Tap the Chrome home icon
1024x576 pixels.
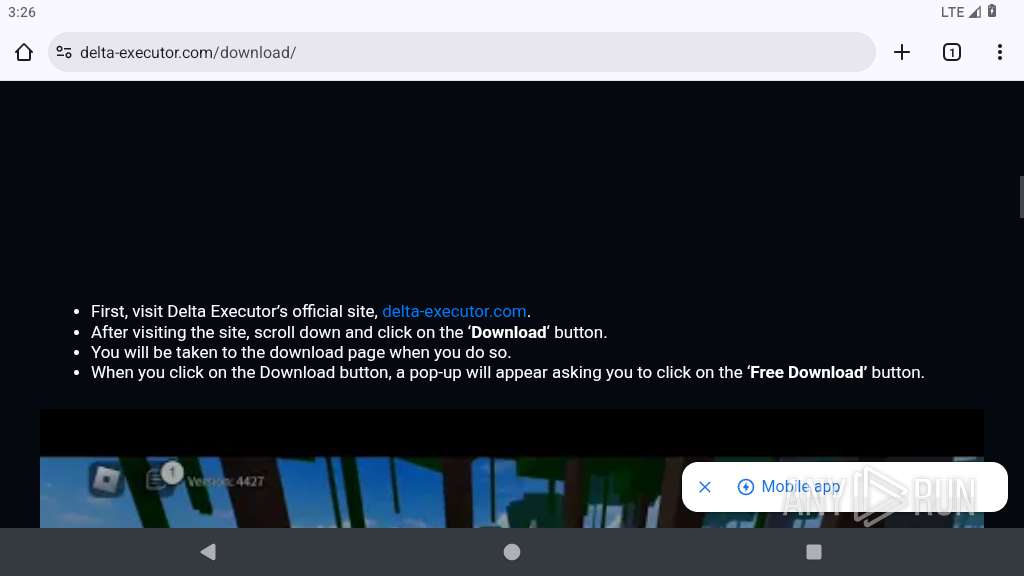coord(24,52)
